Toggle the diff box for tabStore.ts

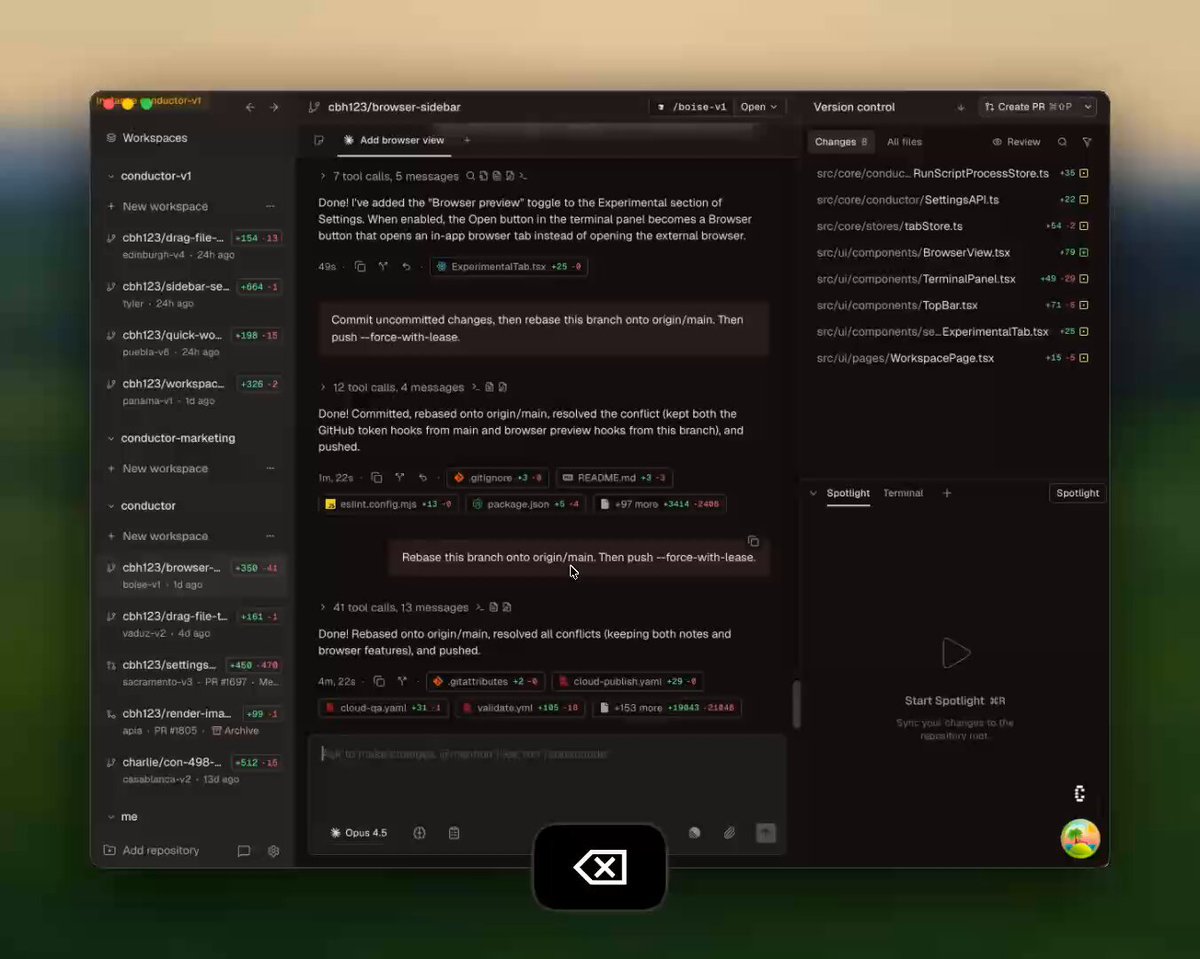click(1083, 226)
